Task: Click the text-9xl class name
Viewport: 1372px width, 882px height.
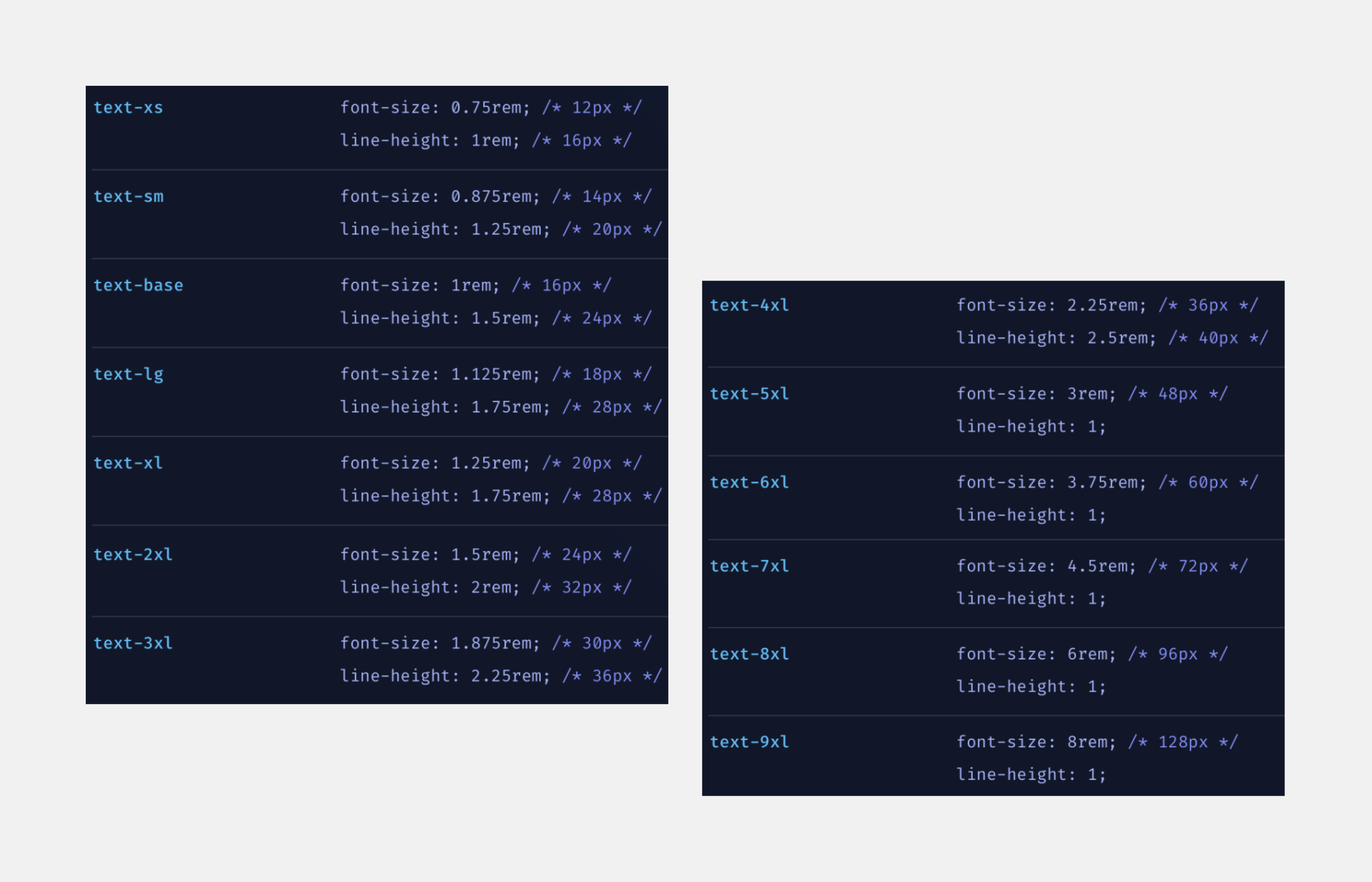Action: [749, 742]
